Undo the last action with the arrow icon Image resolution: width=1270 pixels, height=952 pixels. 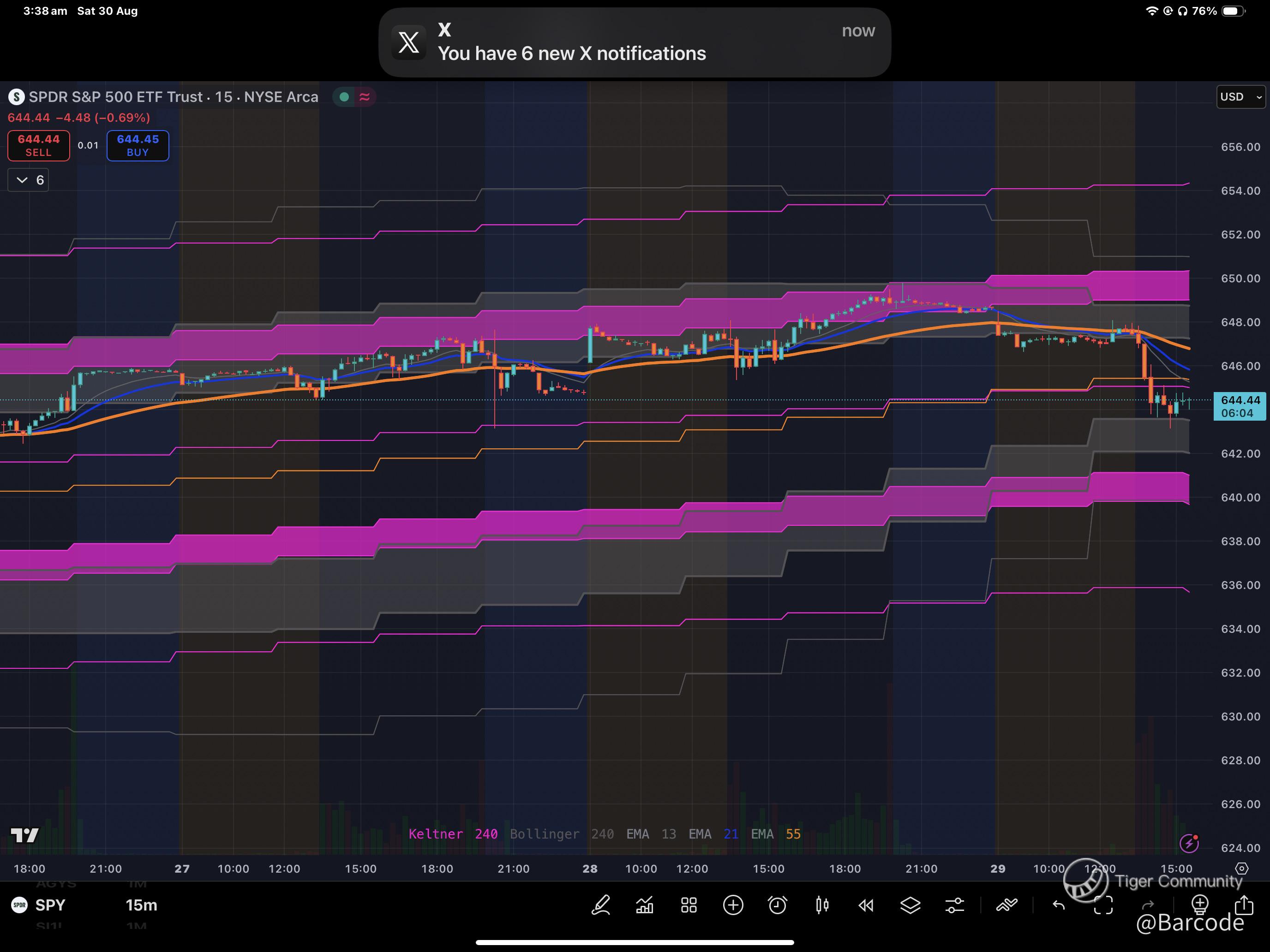pos(1058,905)
